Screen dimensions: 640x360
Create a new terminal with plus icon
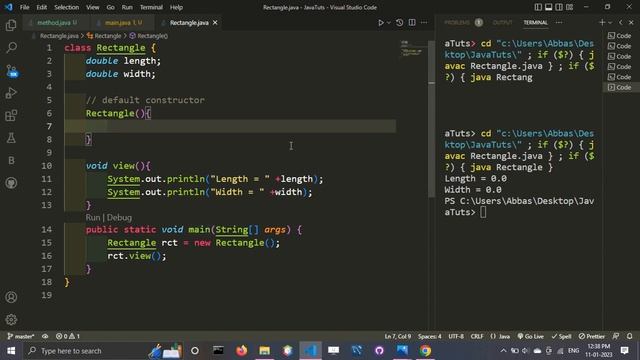pos(602,23)
